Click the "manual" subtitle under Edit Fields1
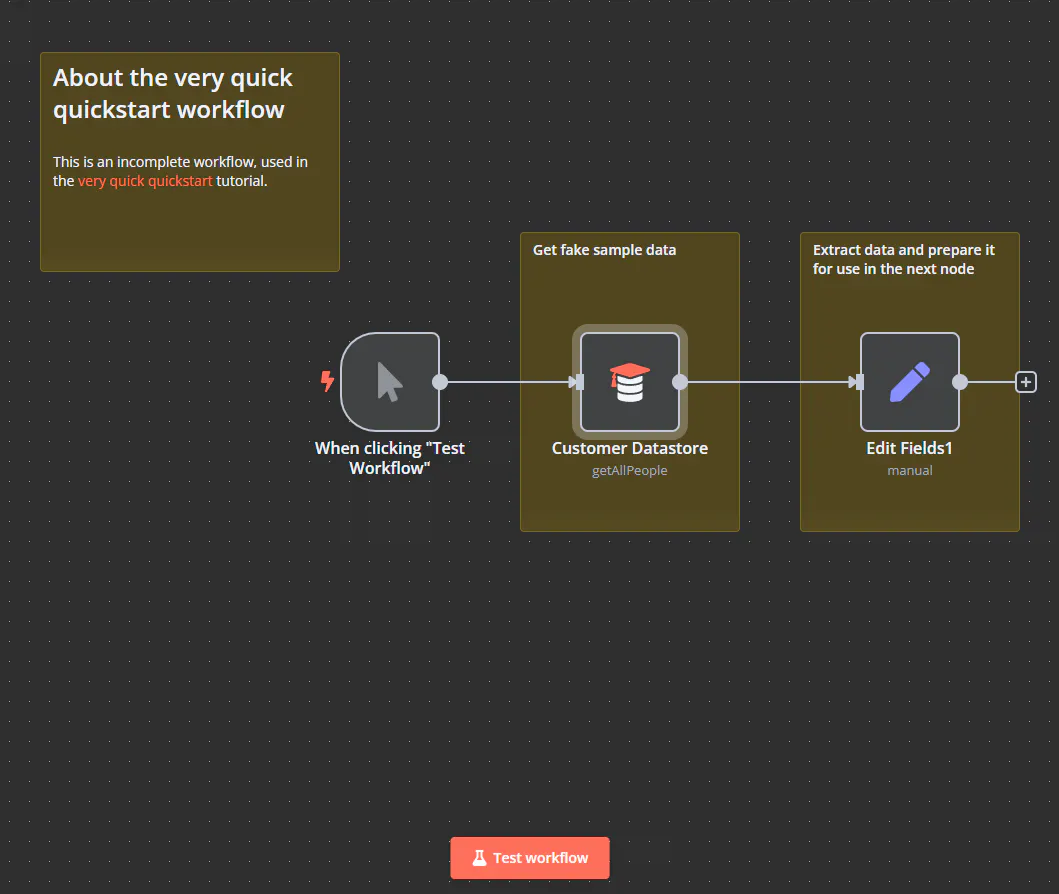This screenshot has width=1059, height=894. (910, 471)
